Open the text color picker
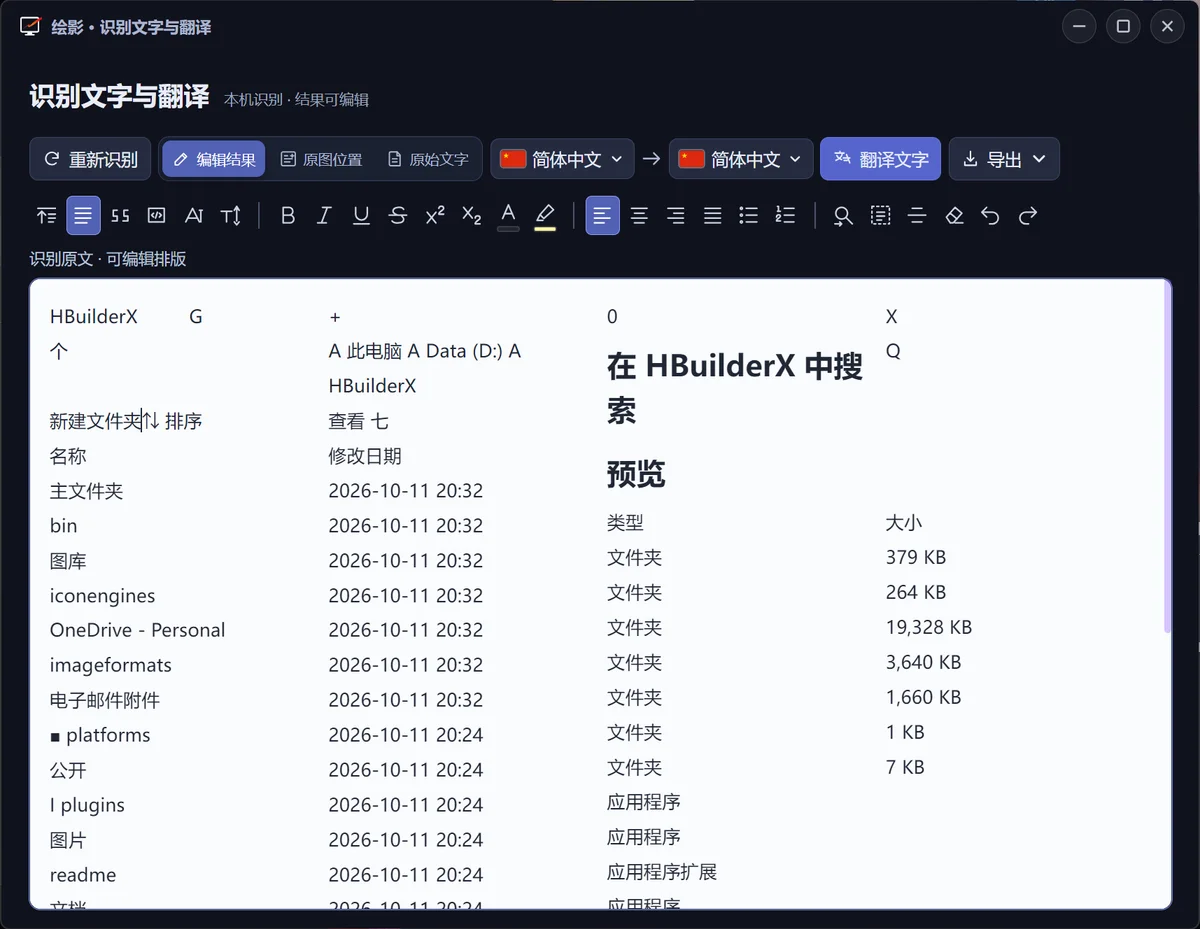 pos(508,215)
